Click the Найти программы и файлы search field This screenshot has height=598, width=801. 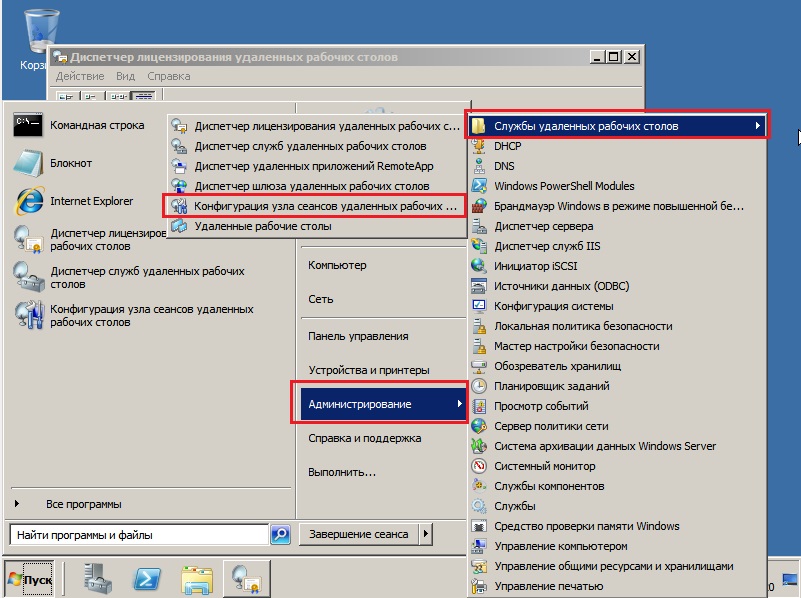pos(139,535)
